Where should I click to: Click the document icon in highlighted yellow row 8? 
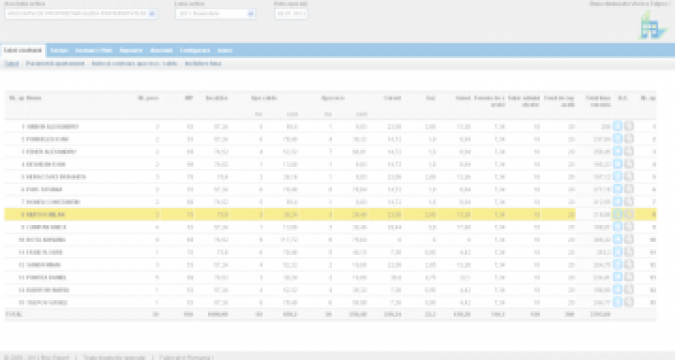(629, 214)
